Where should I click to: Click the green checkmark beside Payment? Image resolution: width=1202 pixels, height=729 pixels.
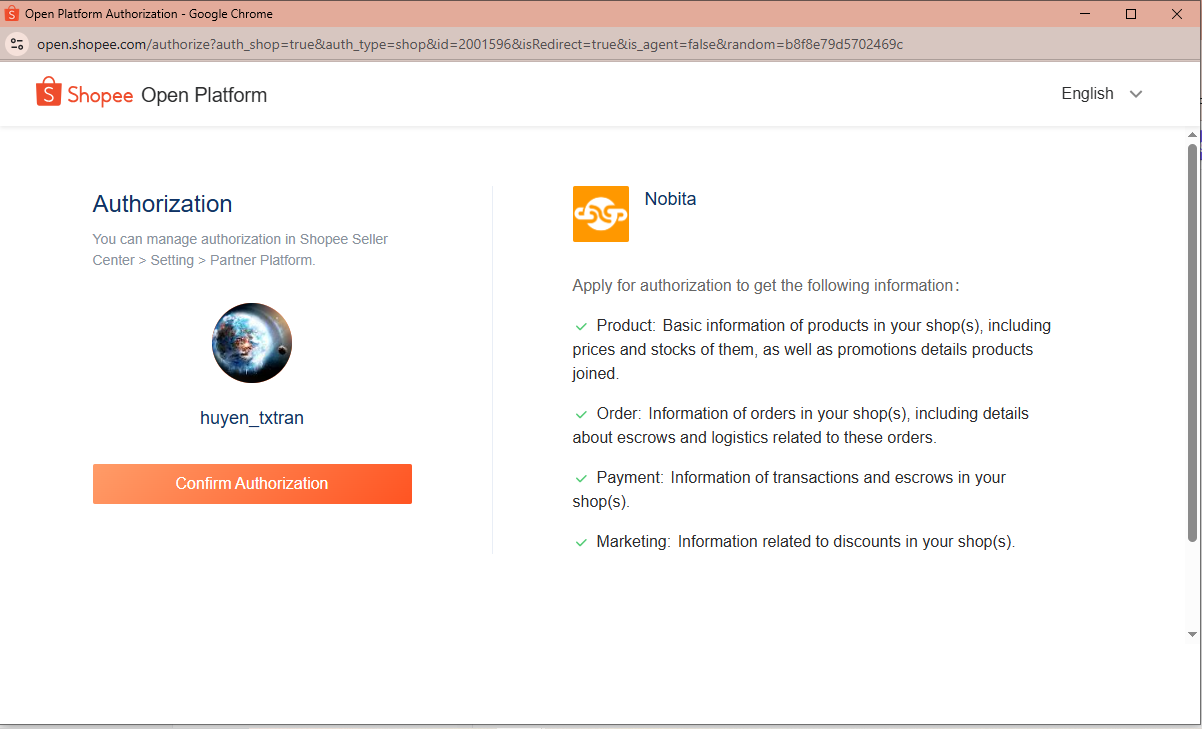[x=581, y=478]
